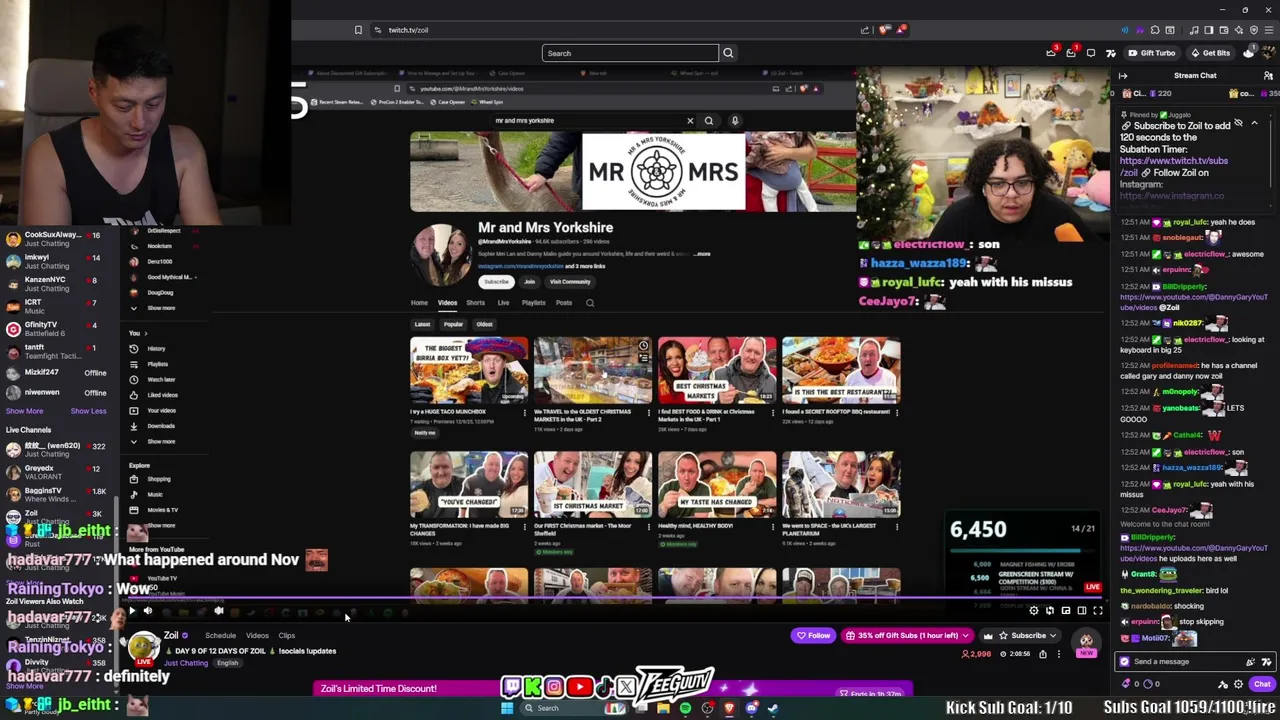Toggle play/pause on the stream player

pyautogui.click(x=131, y=611)
